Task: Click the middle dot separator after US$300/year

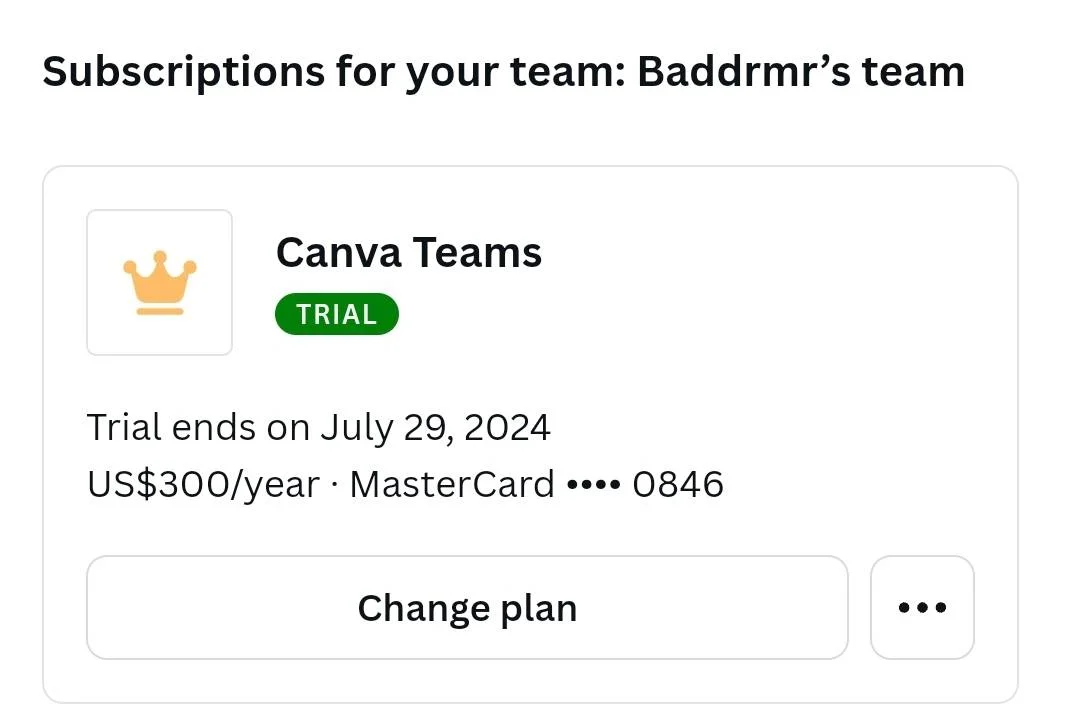Action: tap(334, 485)
